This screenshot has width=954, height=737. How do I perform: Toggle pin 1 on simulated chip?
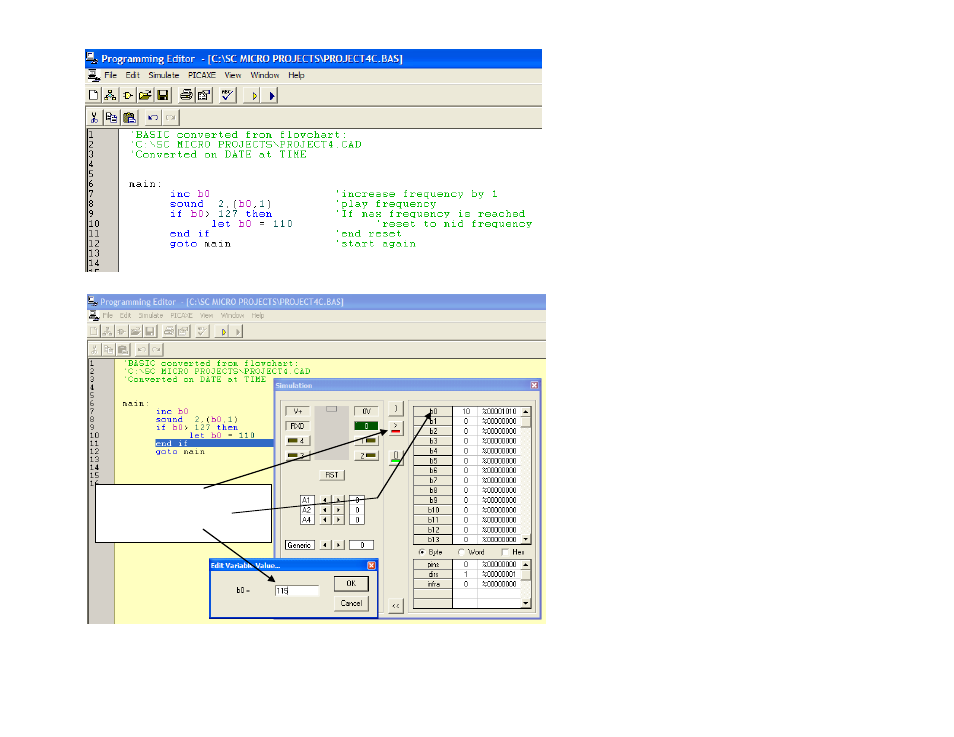click(366, 441)
